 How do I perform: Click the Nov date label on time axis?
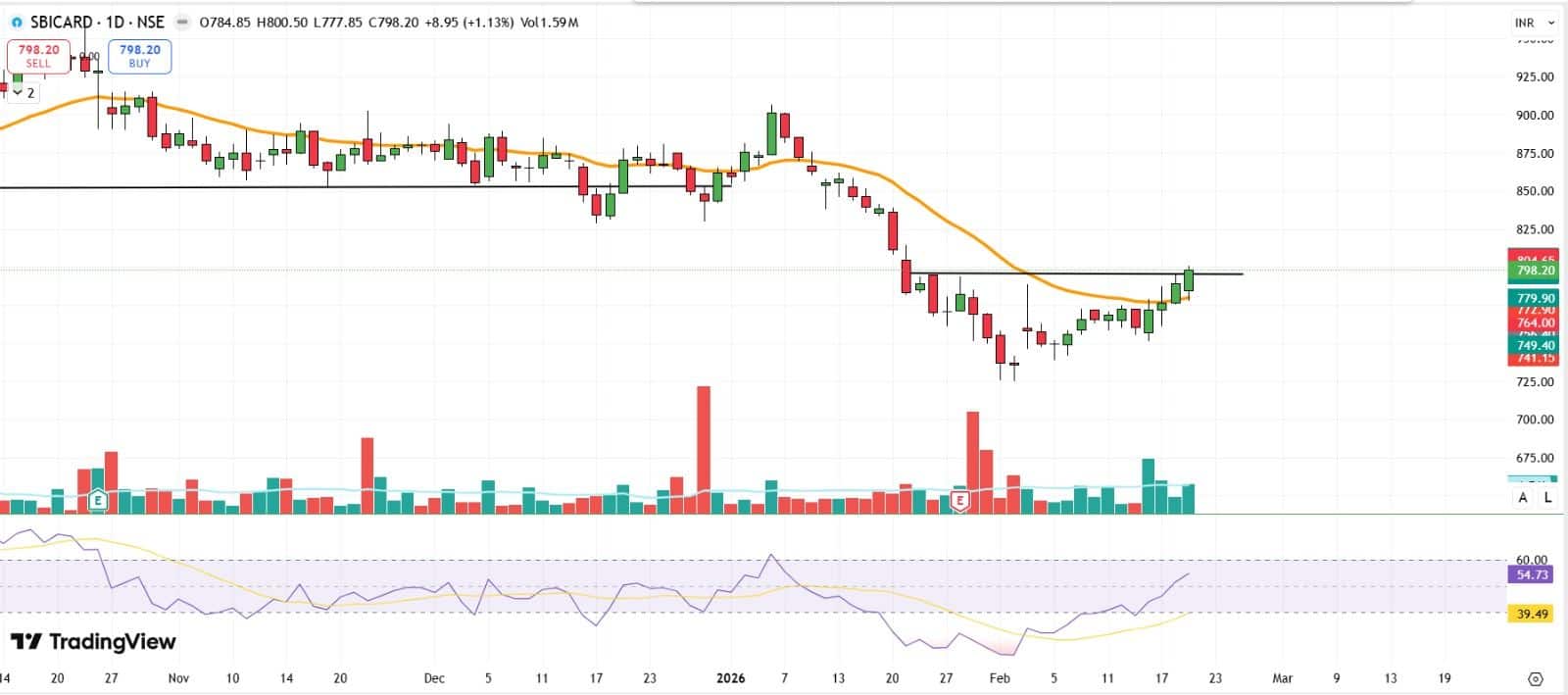point(178,678)
